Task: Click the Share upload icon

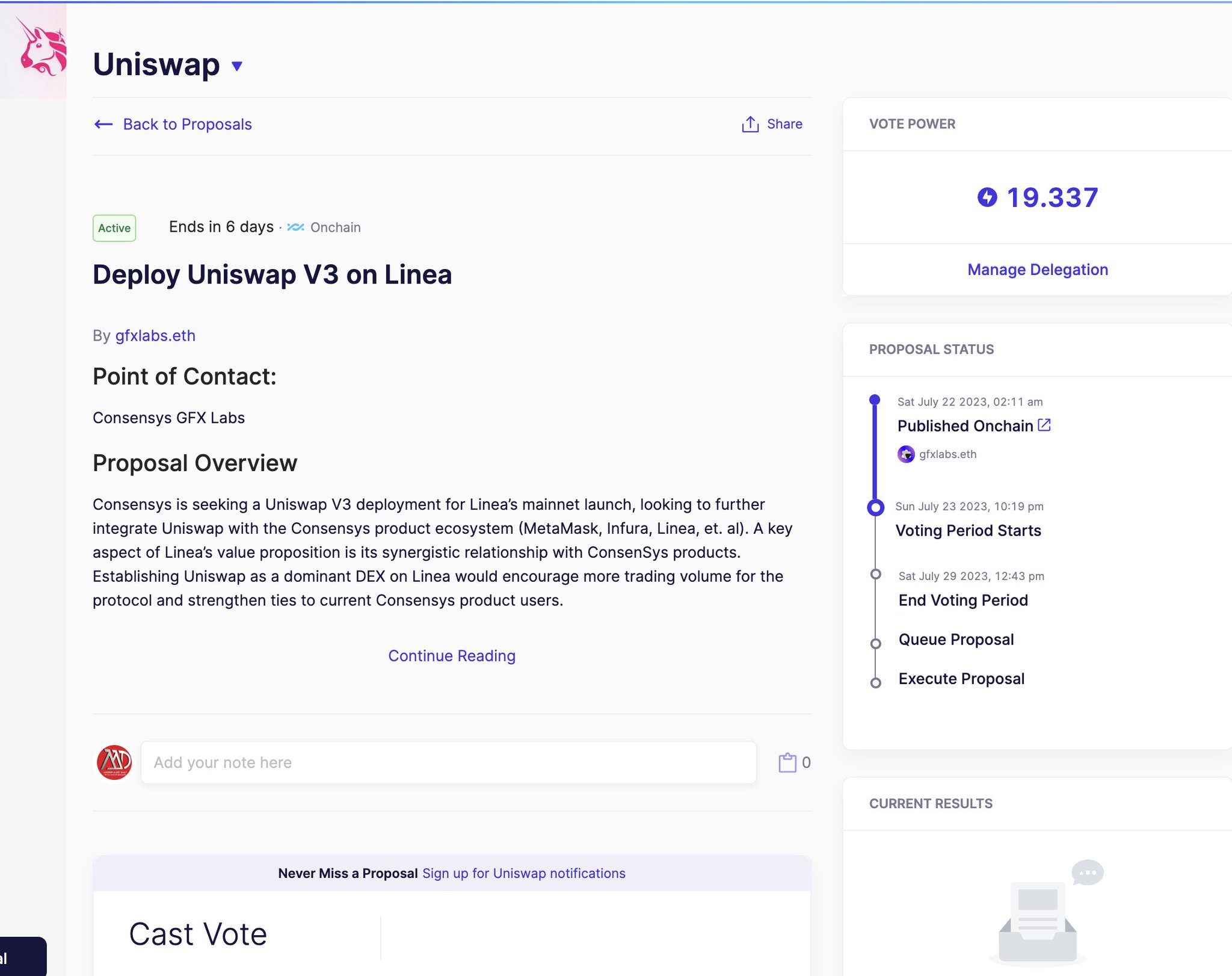Action: click(x=750, y=124)
